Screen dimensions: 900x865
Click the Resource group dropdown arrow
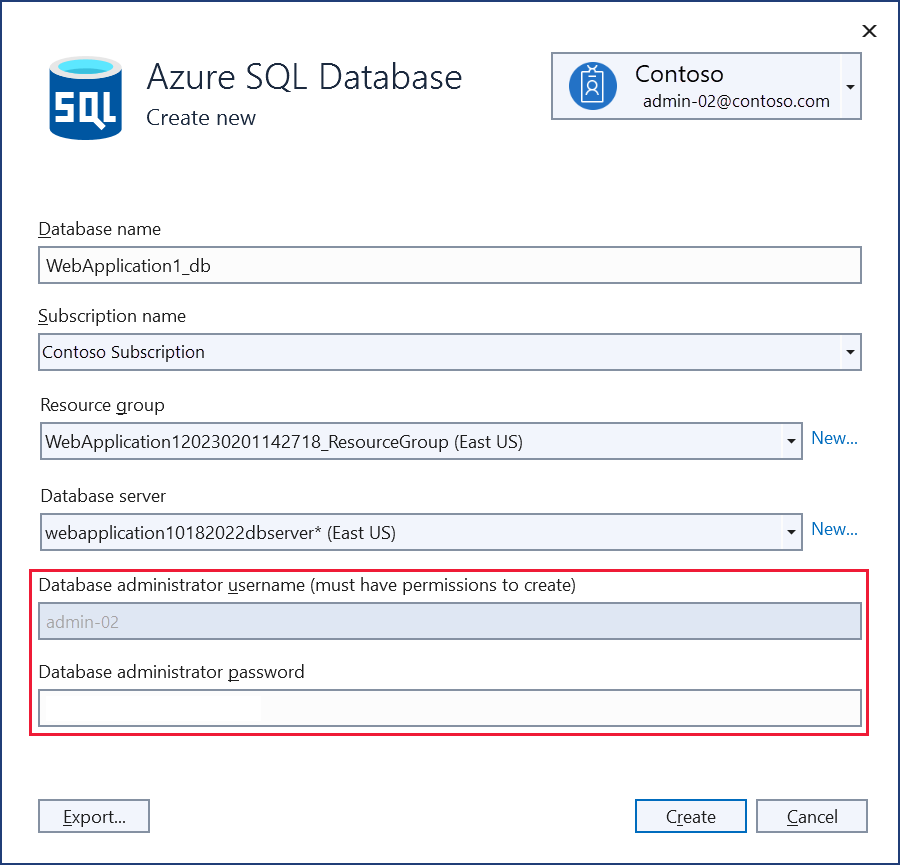click(790, 440)
